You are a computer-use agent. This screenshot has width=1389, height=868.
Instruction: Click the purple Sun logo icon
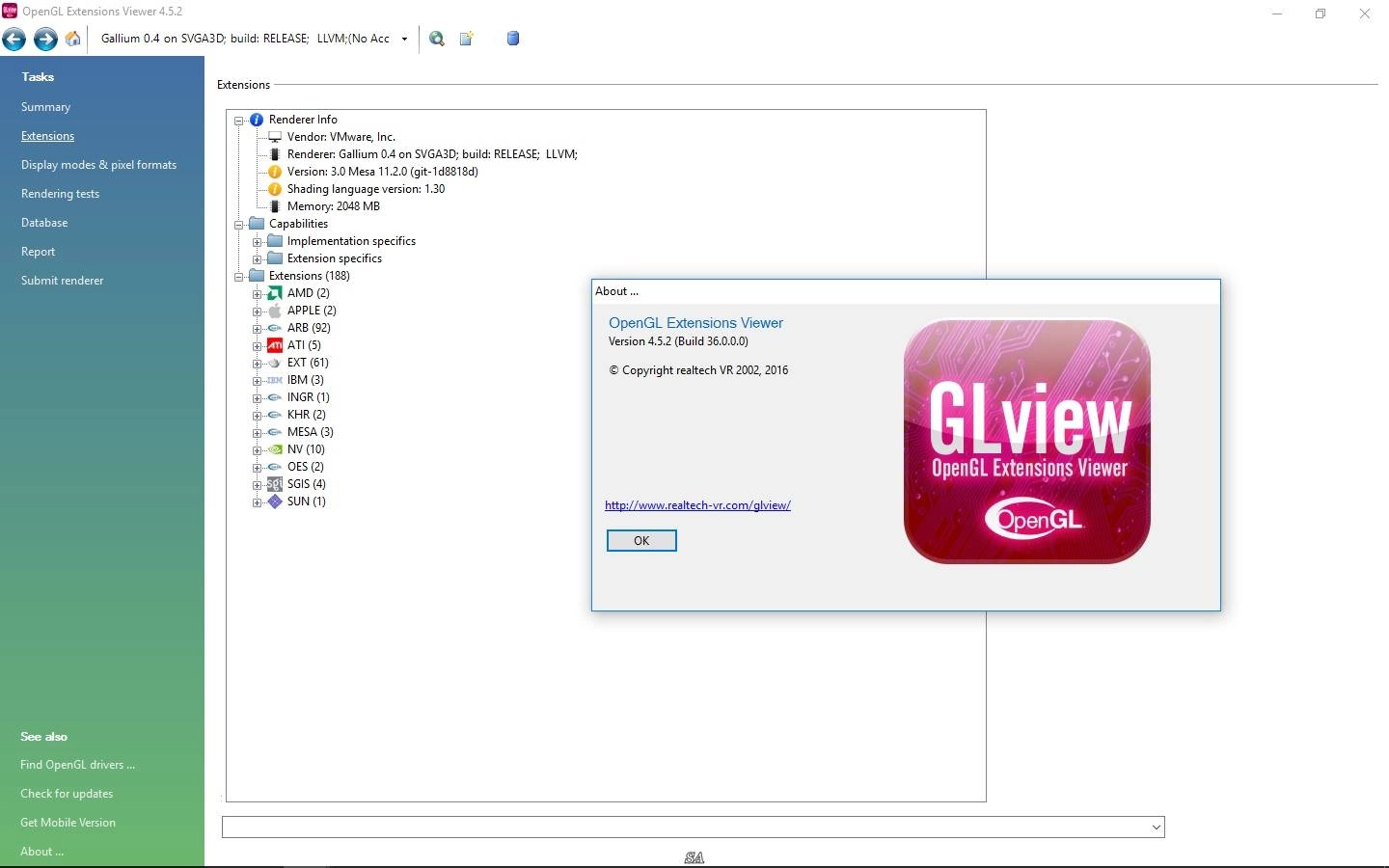point(275,502)
